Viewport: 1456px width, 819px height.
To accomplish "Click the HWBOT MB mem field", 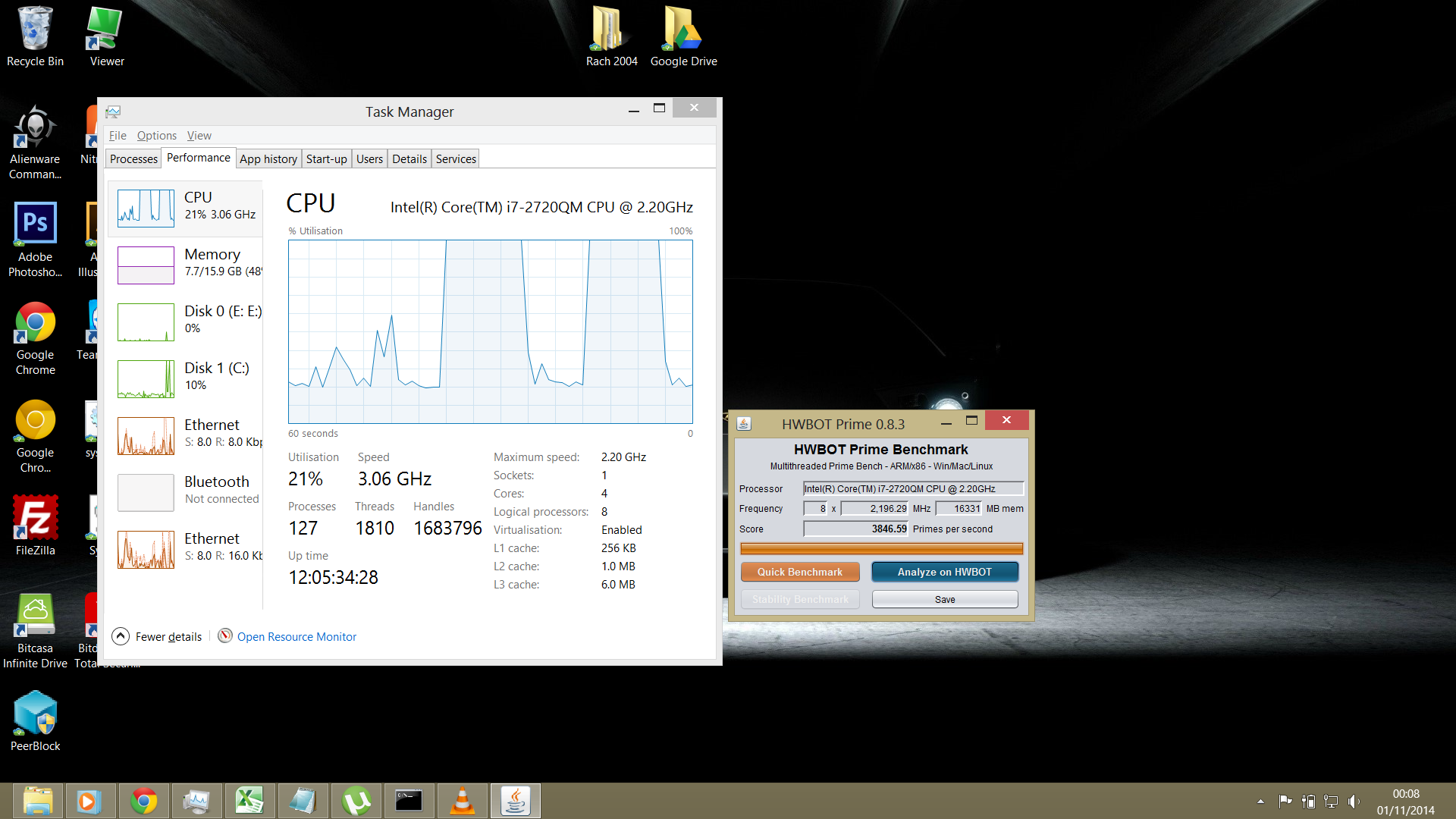I will [x=959, y=508].
